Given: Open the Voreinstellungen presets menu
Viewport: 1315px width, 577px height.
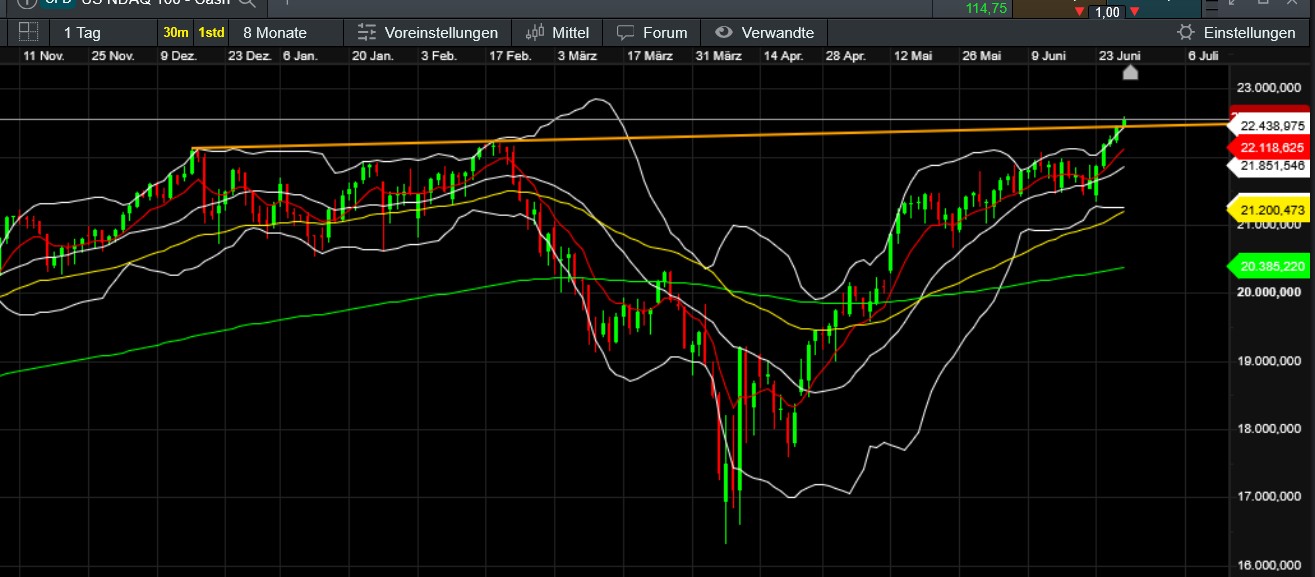Looking at the screenshot, I should (427, 32).
